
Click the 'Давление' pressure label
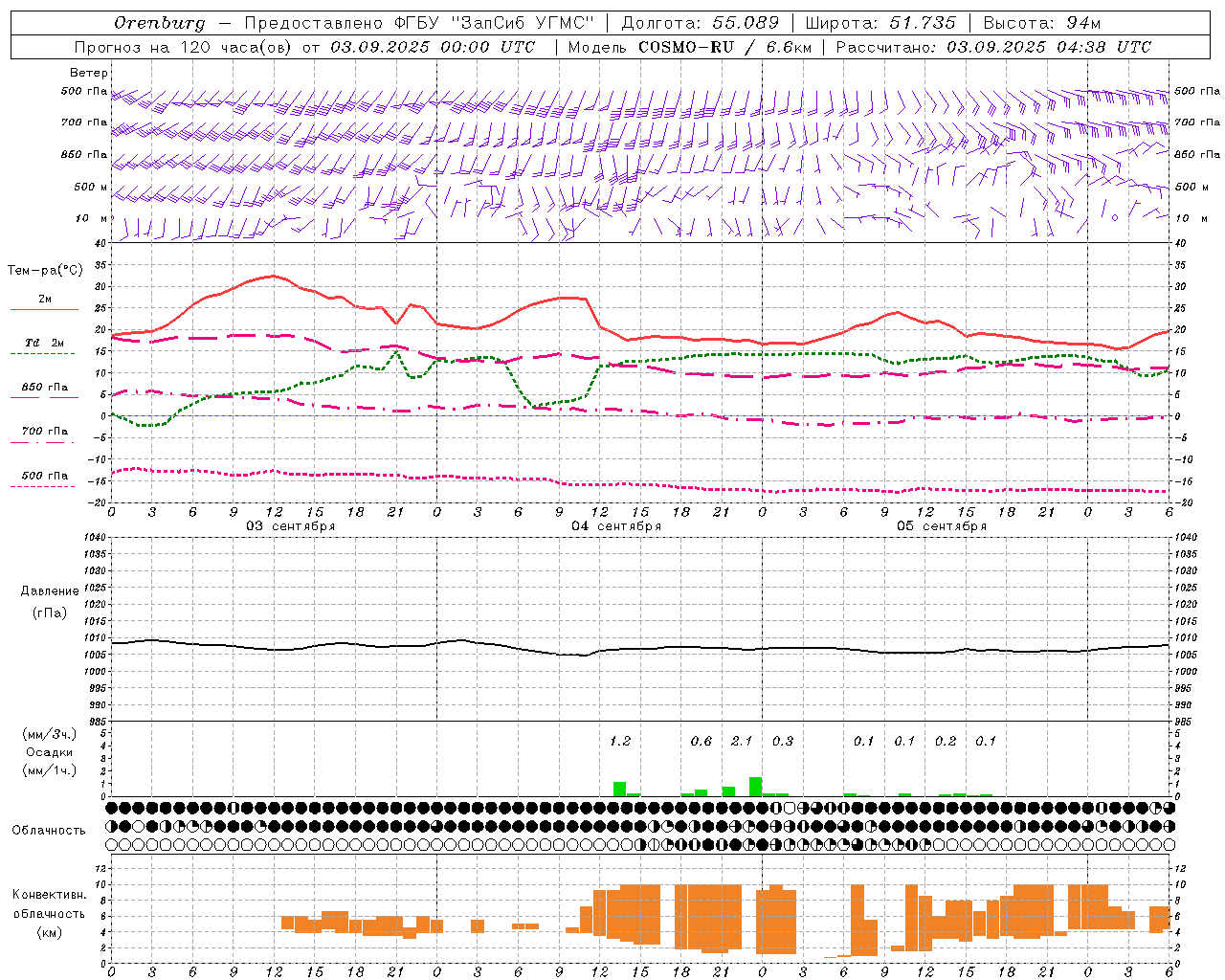(x=50, y=591)
